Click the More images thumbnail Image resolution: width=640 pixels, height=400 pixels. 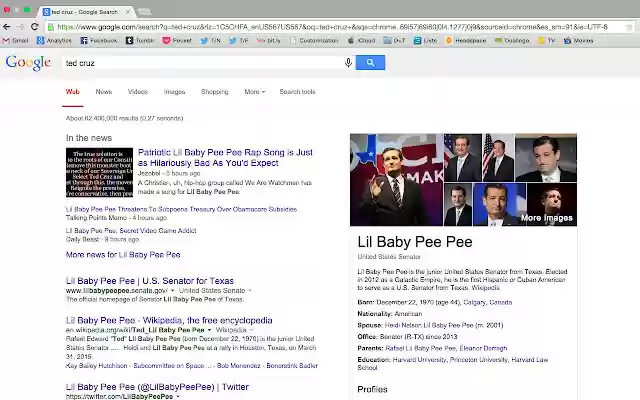[546, 205]
